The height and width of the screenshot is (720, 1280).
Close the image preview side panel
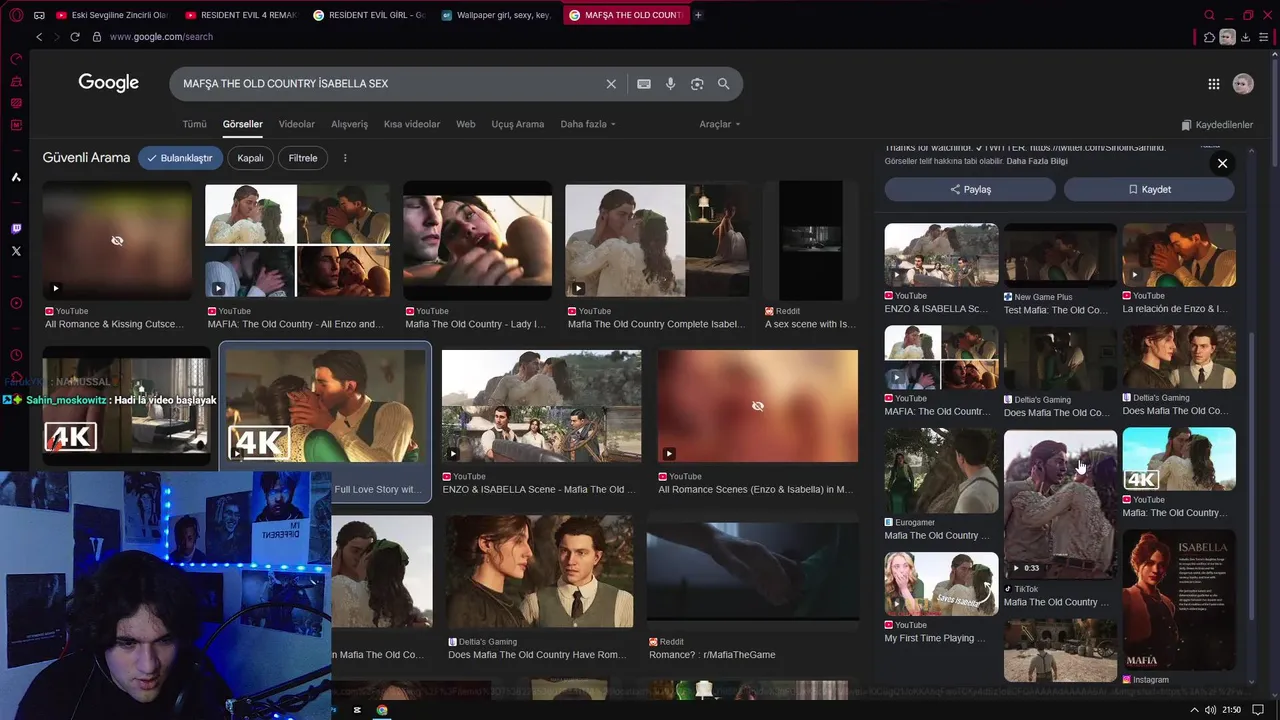[1222, 163]
